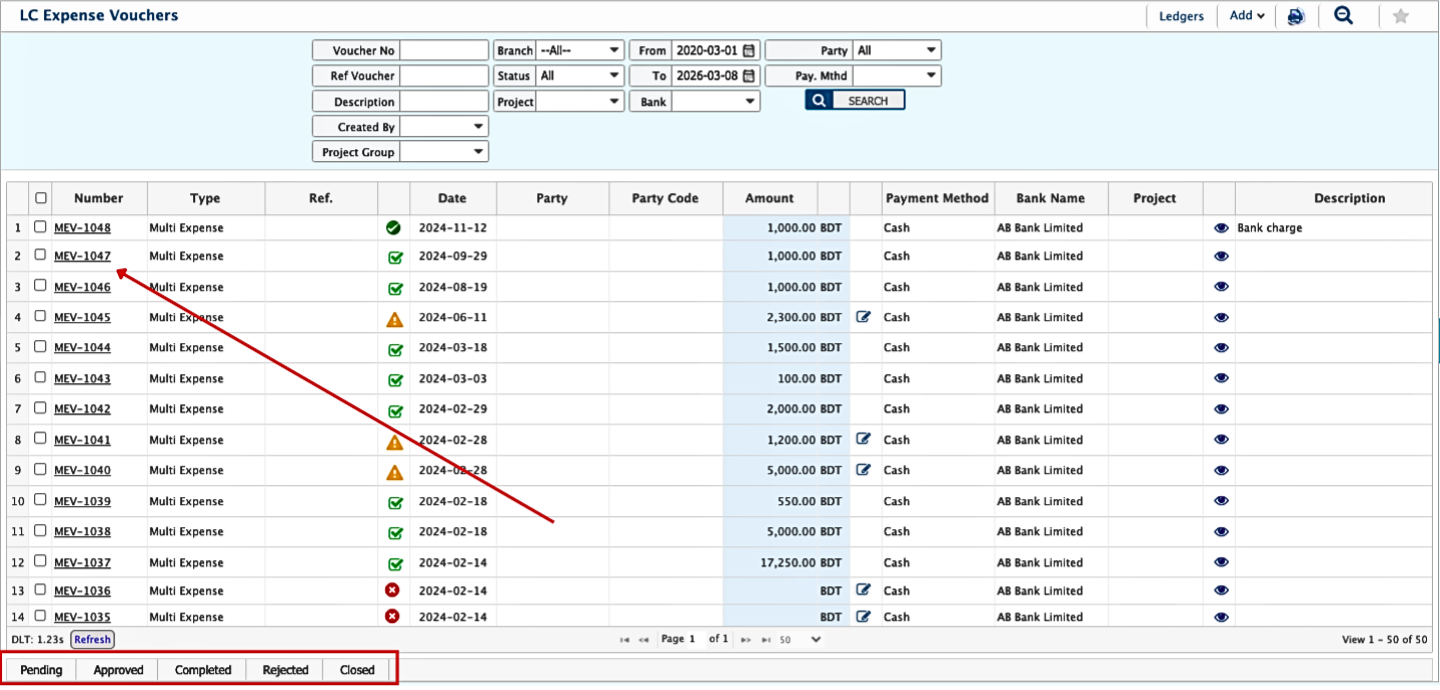This screenshot has width=1440, height=690.
Task: Tick the select-all checkbox in table header
Action: [x=41, y=198]
